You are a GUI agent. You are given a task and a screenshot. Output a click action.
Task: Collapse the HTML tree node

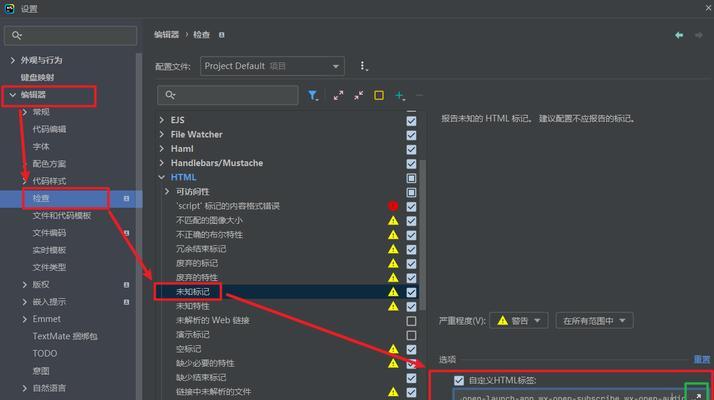coord(162,177)
